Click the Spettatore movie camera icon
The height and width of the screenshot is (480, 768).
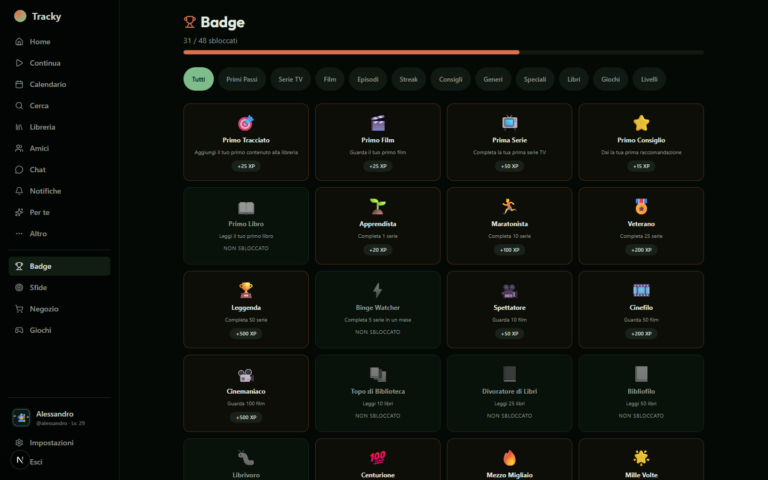pyautogui.click(x=509, y=291)
